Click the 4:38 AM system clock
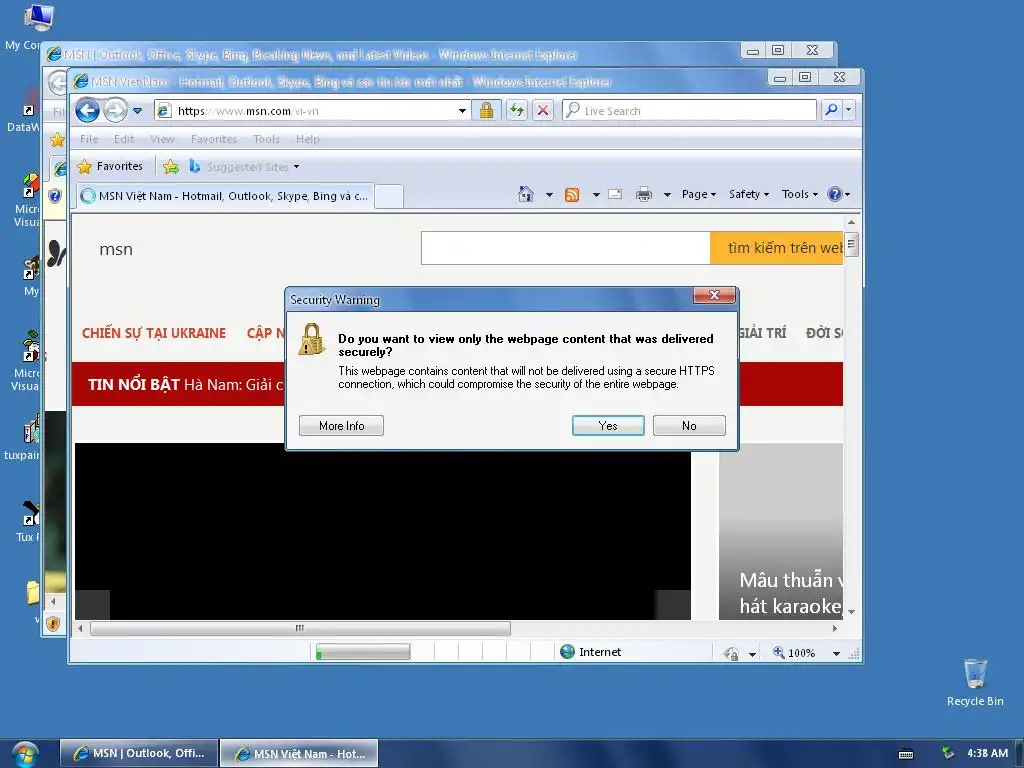Image resolution: width=1024 pixels, height=768 pixels. click(x=987, y=753)
